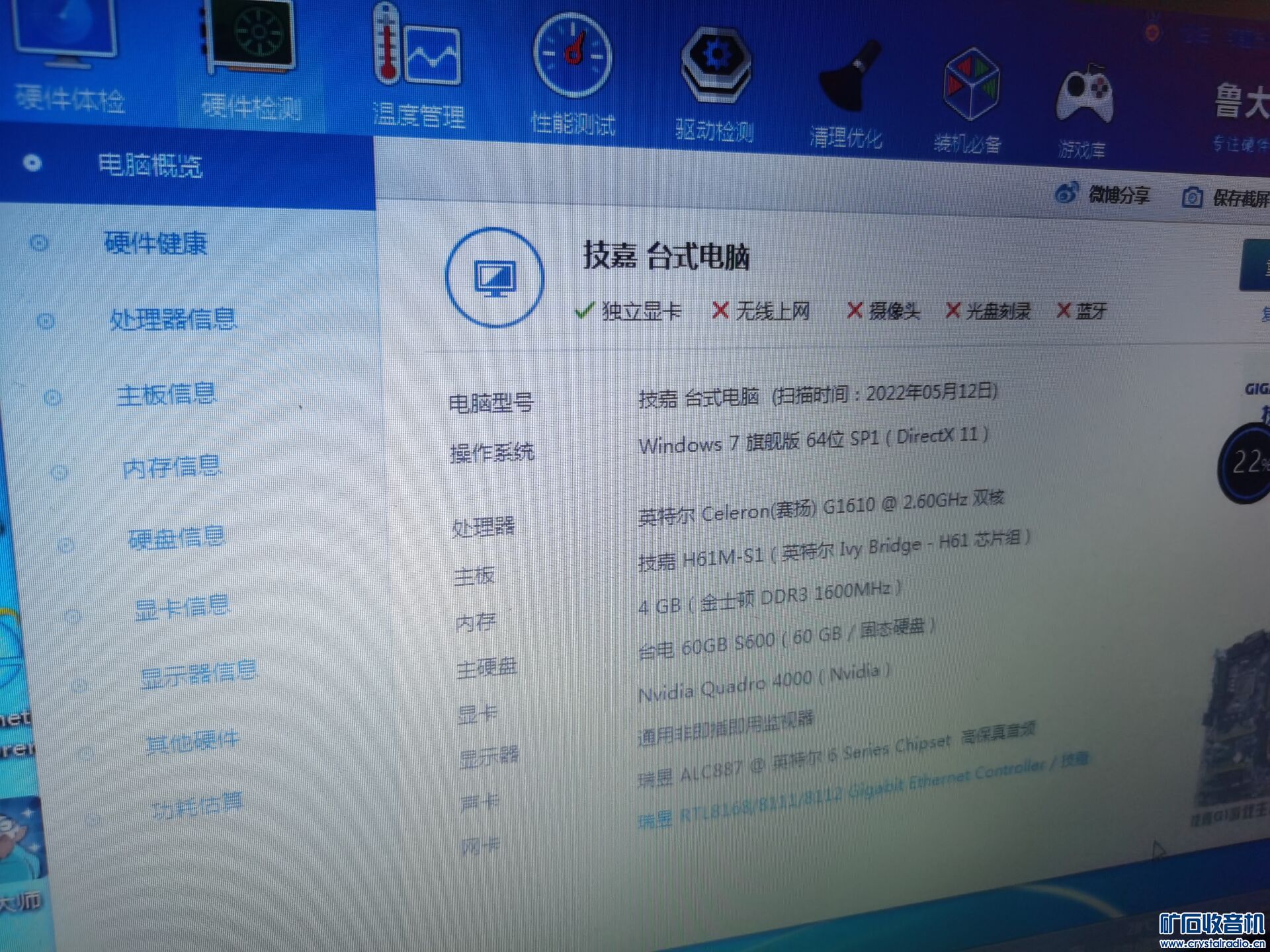Click the 主硬盘 row label
This screenshot has width=1270, height=952.
(487, 668)
